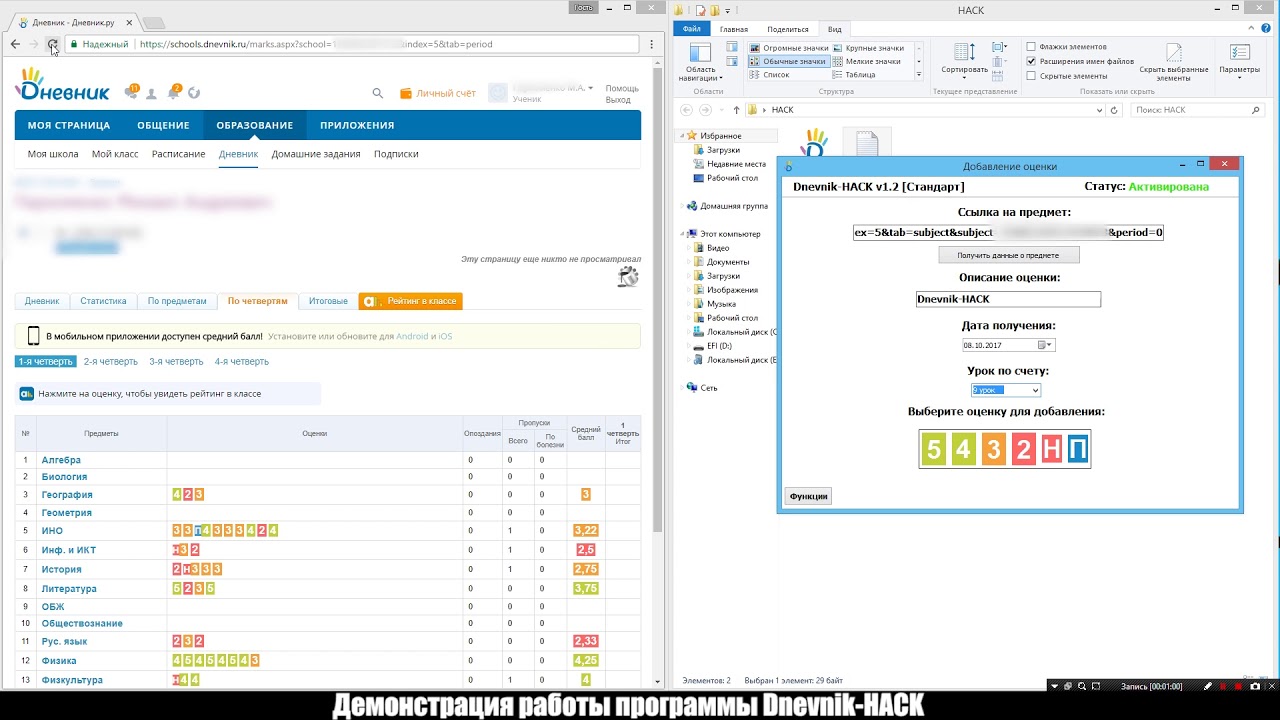Open Домашние задания submenu link
The height and width of the screenshot is (720, 1280).
(x=316, y=154)
